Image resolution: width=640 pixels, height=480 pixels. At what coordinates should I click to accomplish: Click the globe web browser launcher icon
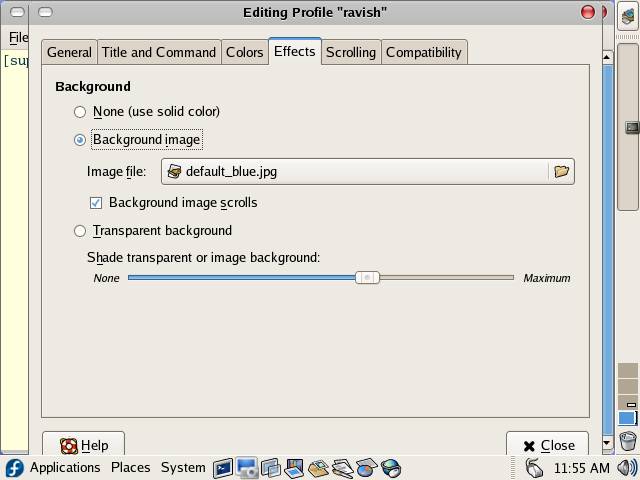(391, 468)
